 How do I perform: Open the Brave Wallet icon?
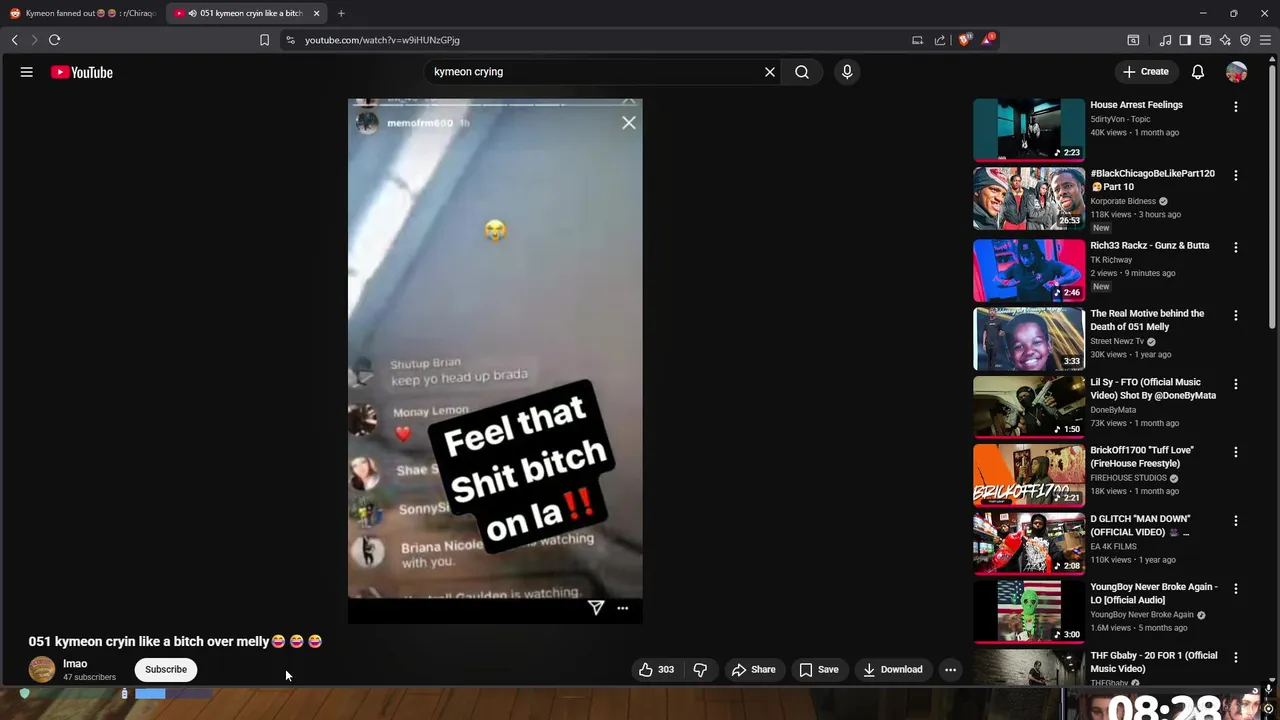pos(1205,40)
